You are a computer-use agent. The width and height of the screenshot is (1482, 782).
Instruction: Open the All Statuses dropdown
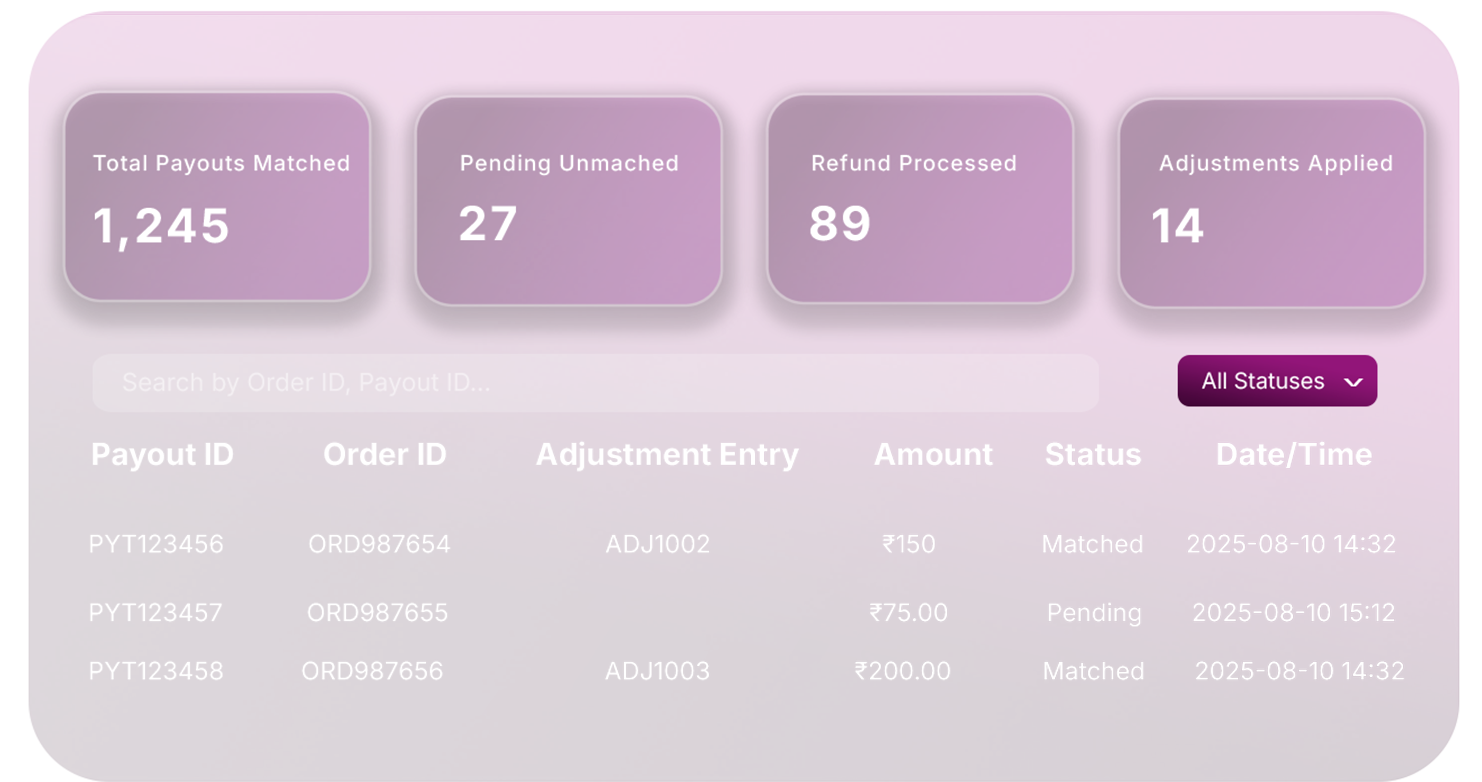(x=1276, y=381)
